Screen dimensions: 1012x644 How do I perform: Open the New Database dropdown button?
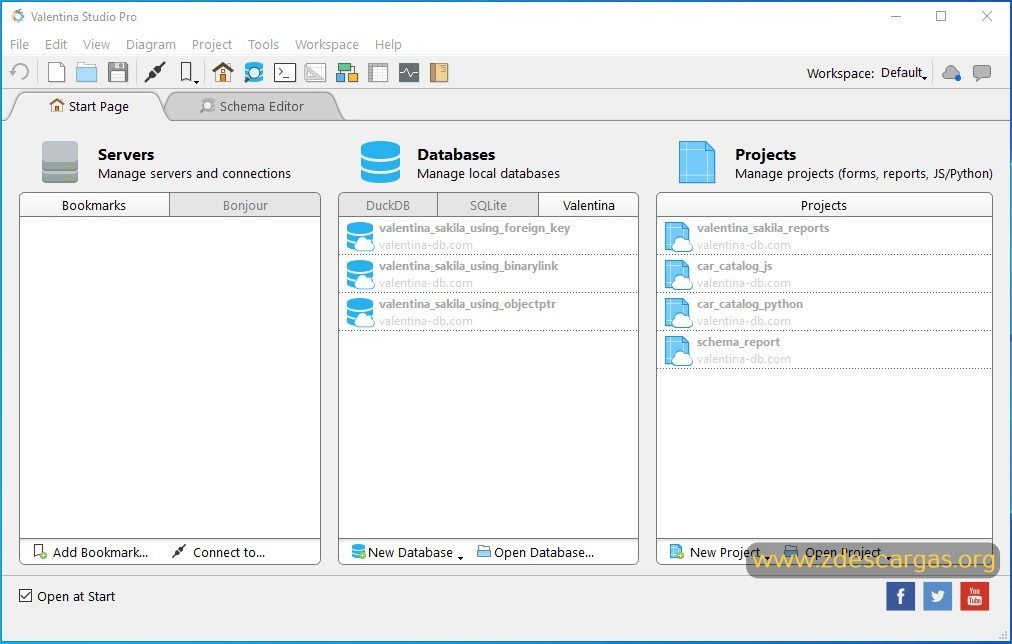(x=407, y=552)
